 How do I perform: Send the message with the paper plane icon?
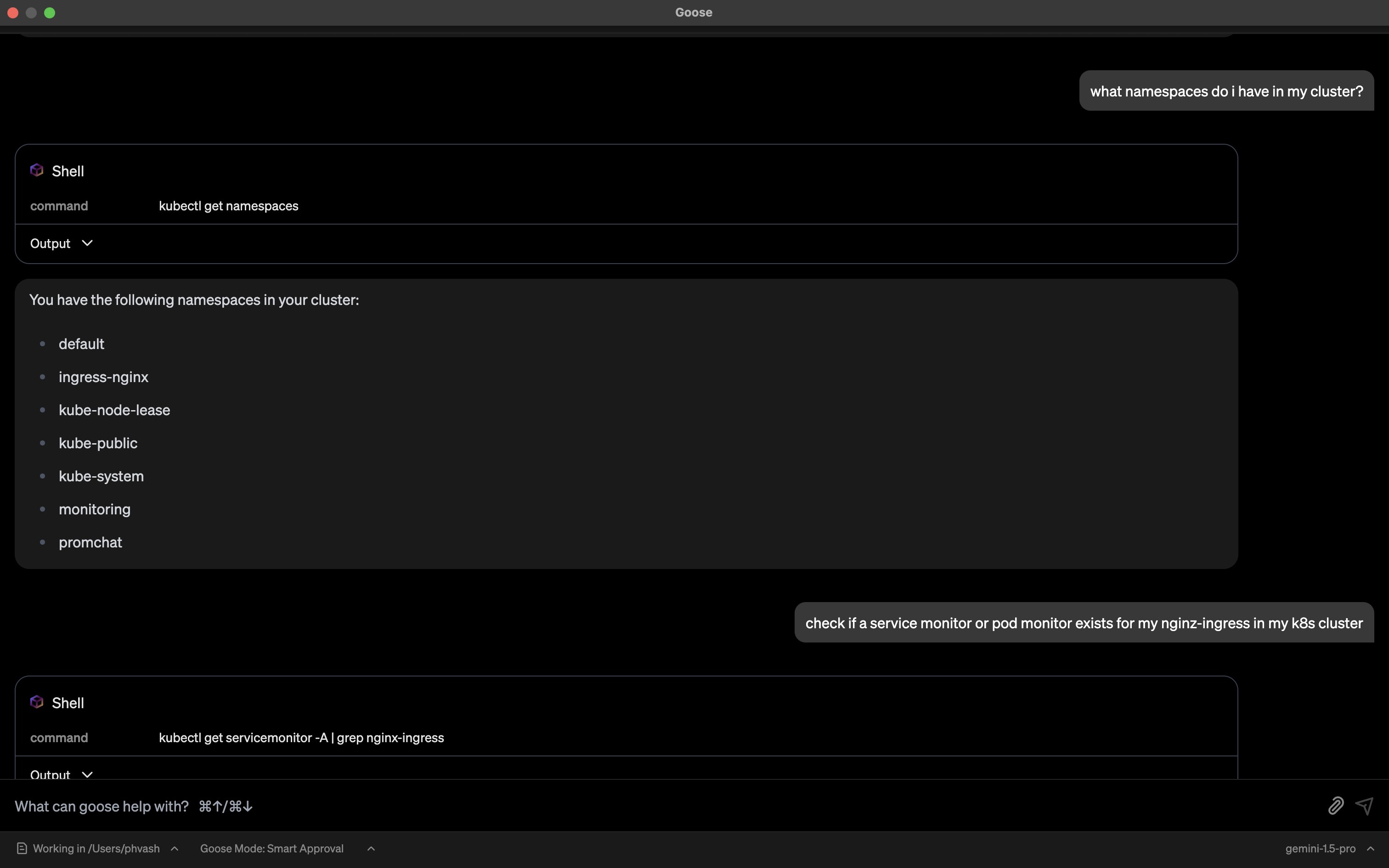click(1364, 806)
